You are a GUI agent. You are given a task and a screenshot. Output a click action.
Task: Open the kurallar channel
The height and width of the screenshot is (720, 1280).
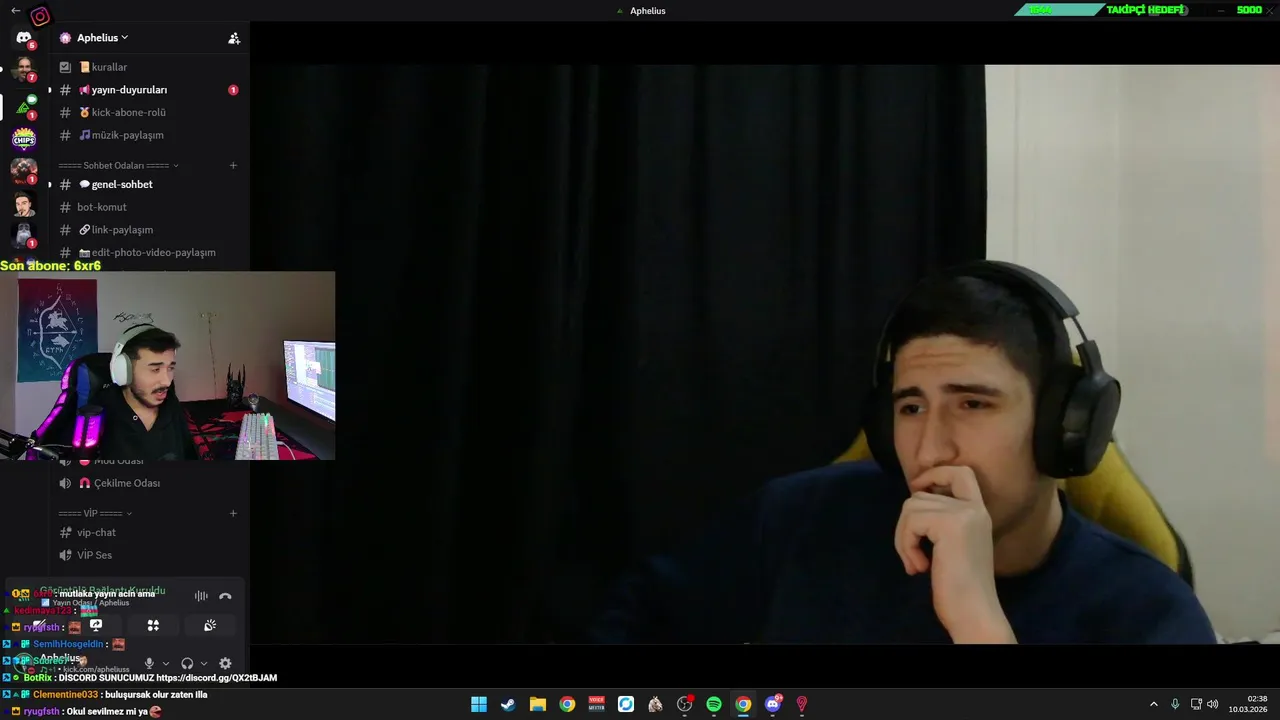[150, 67]
